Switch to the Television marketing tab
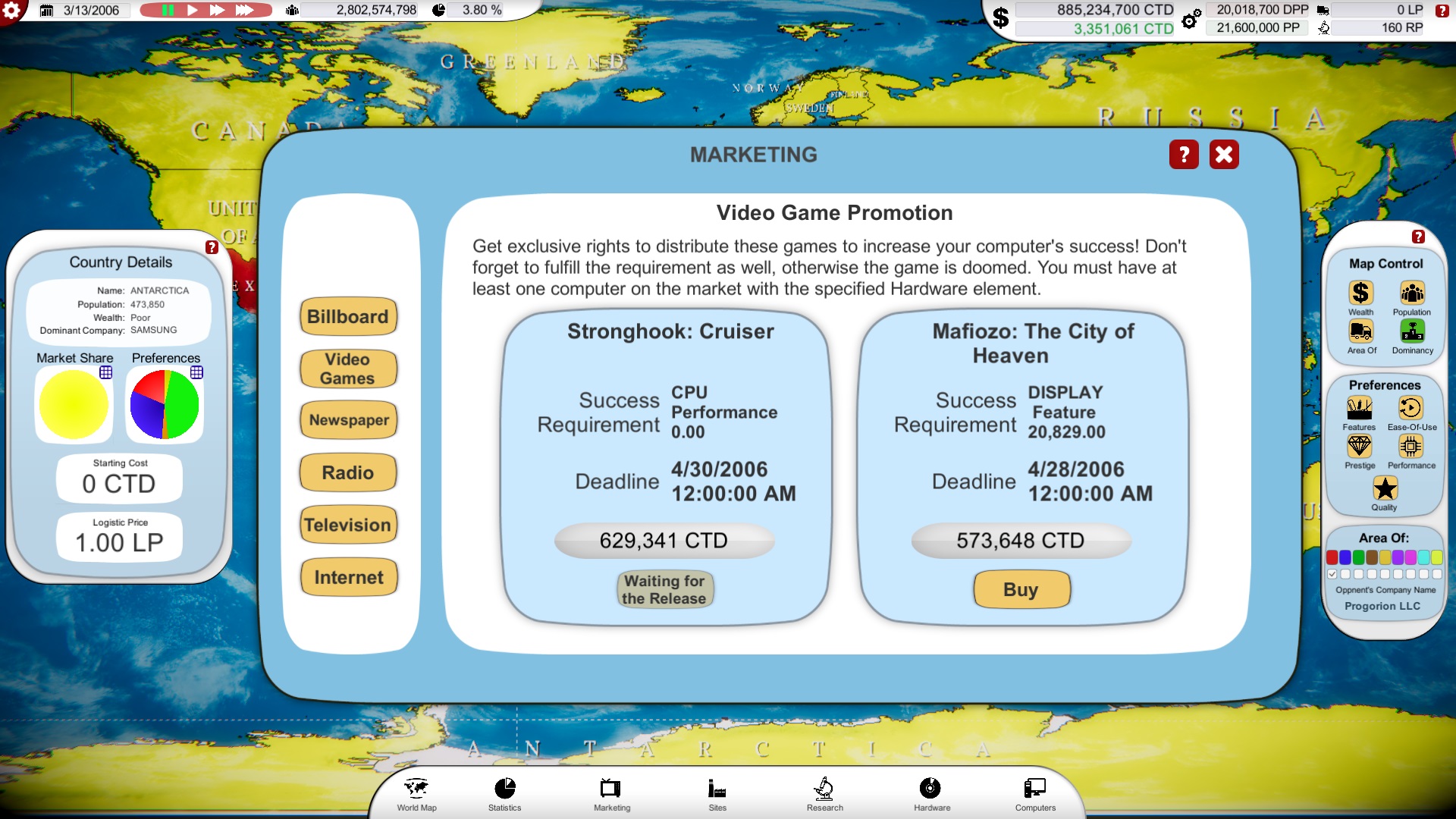 [348, 525]
